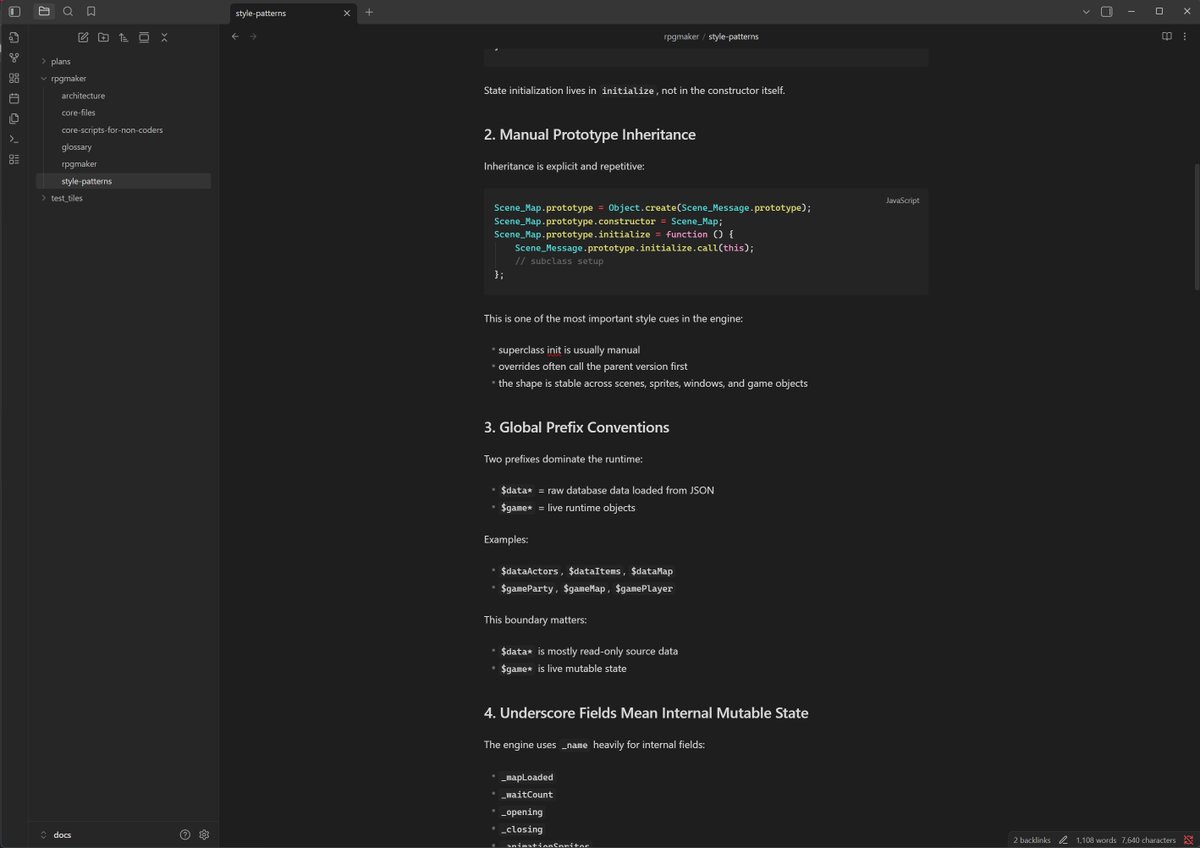Toggle the left sidebar collapse icon
This screenshot has height=848, width=1200.
(x=14, y=12)
